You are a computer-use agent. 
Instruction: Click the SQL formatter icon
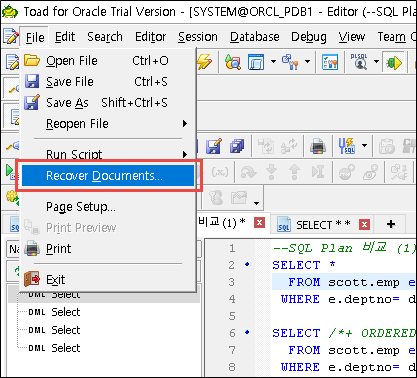tap(346, 146)
